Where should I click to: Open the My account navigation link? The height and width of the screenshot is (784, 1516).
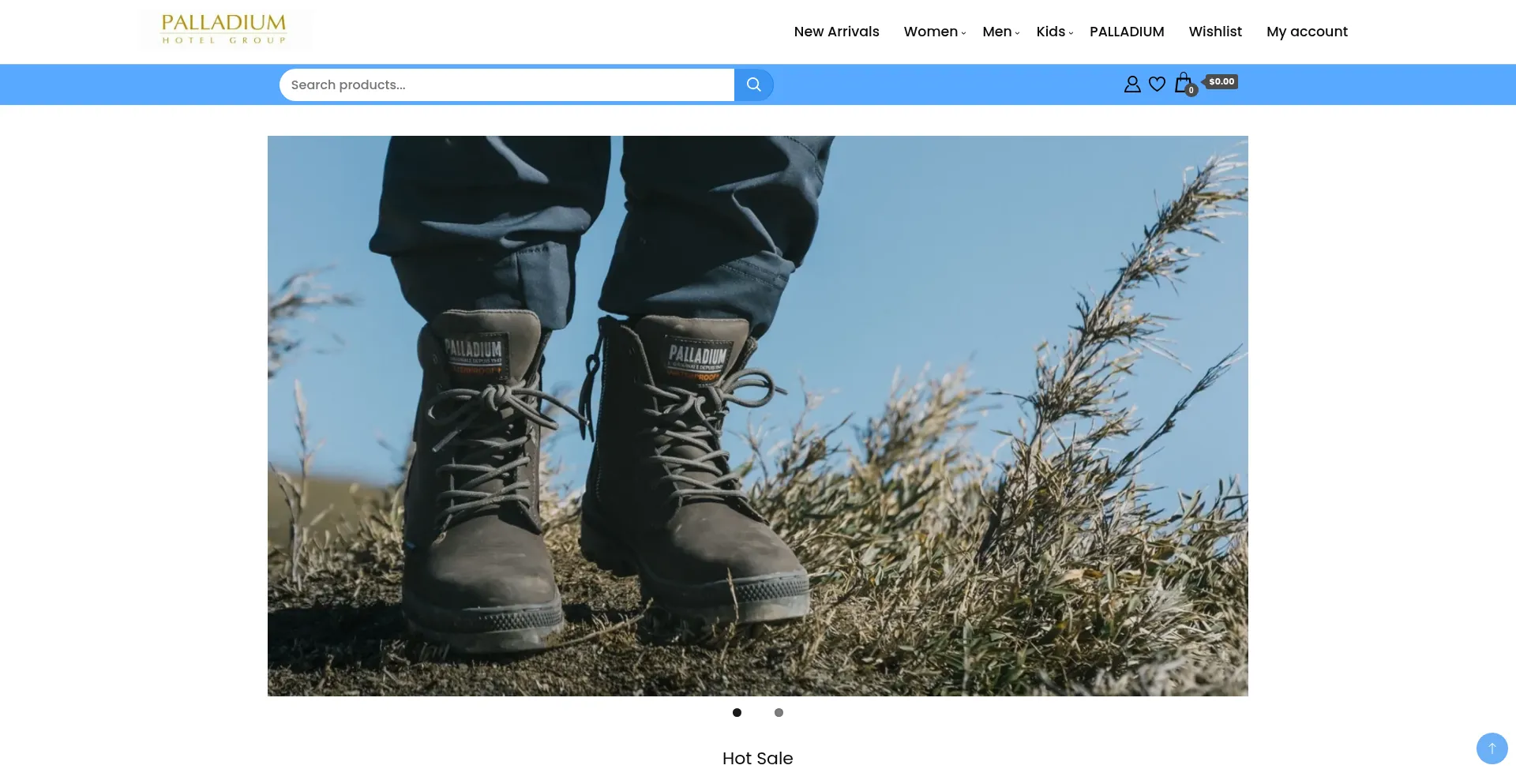click(x=1307, y=32)
